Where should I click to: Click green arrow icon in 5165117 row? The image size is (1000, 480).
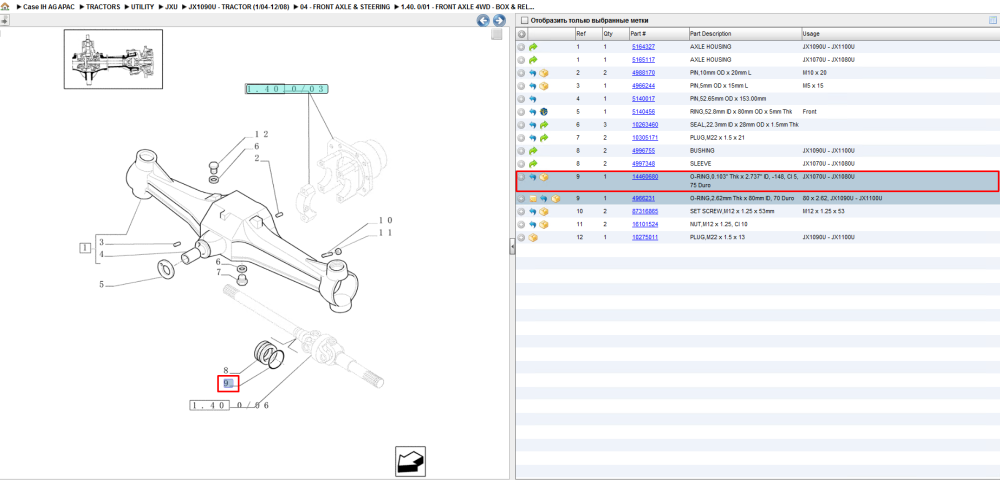pos(533,60)
